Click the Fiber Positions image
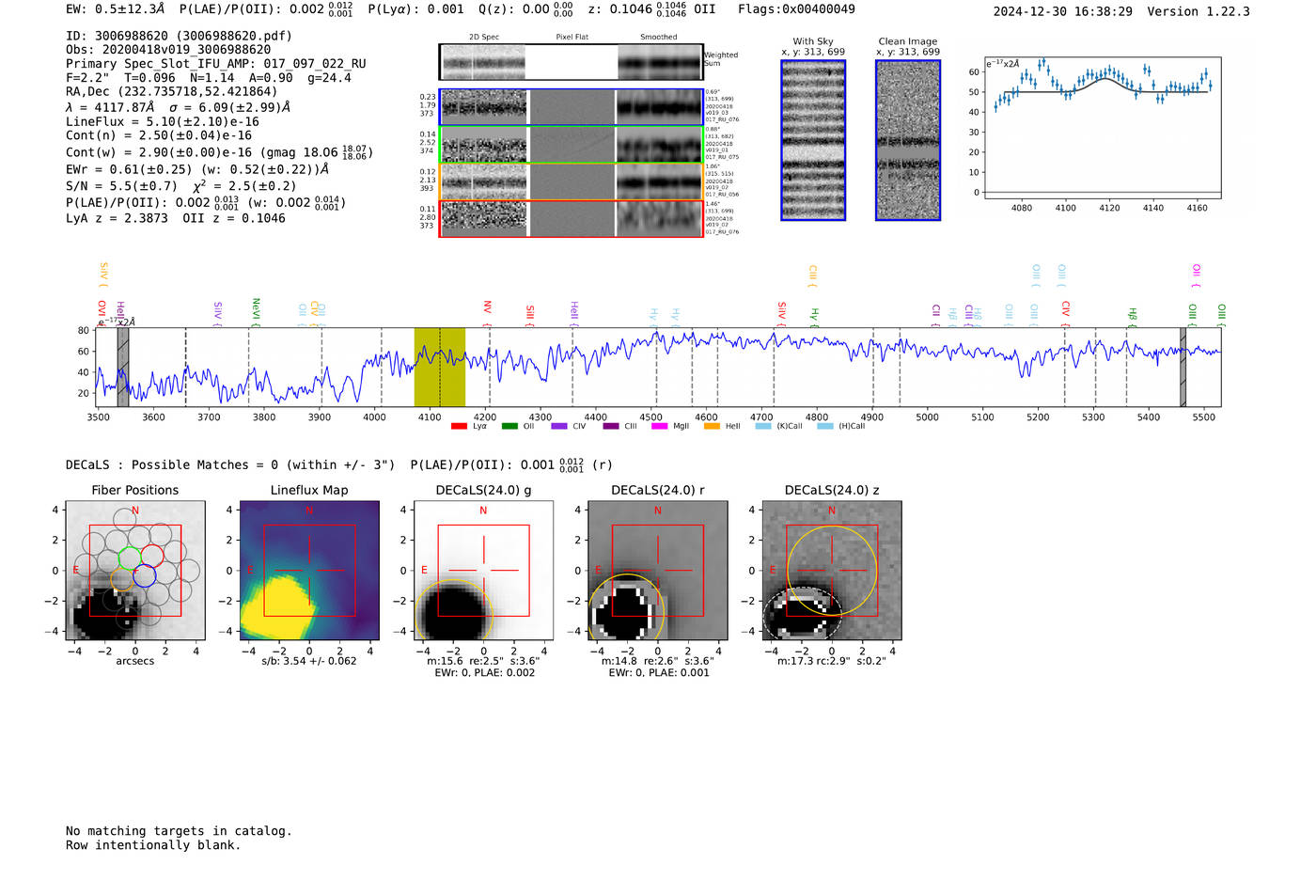Image resolution: width=1316 pixels, height=896 pixels. (x=135, y=571)
